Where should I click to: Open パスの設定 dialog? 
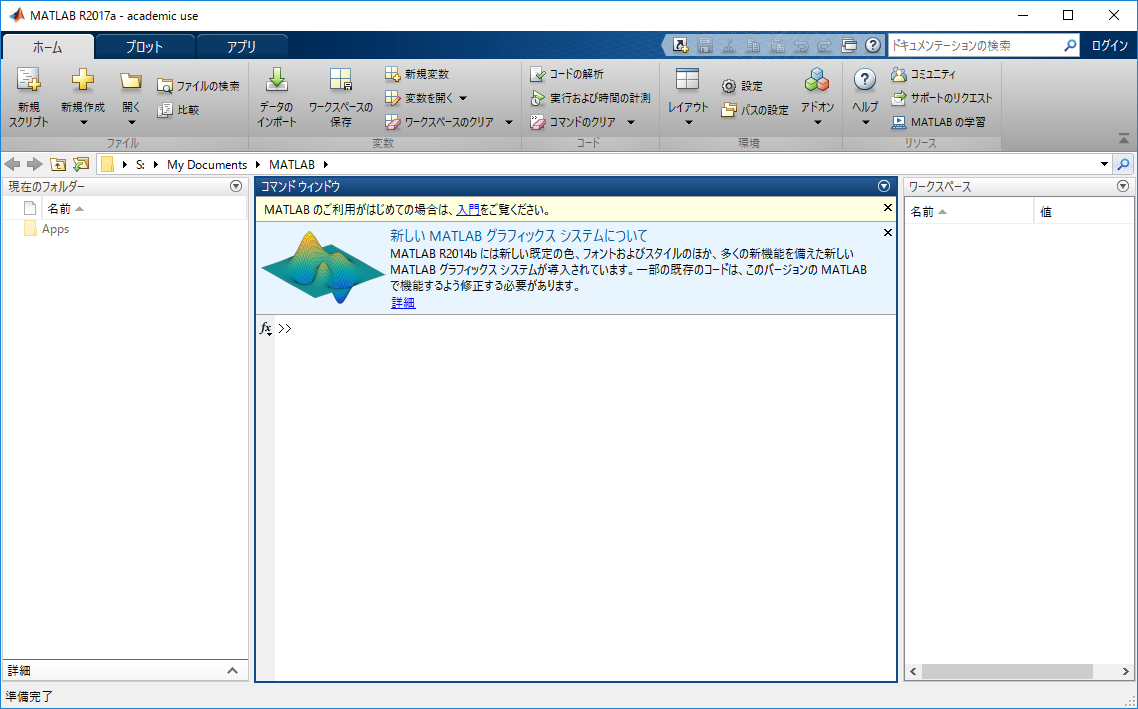tap(755, 110)
